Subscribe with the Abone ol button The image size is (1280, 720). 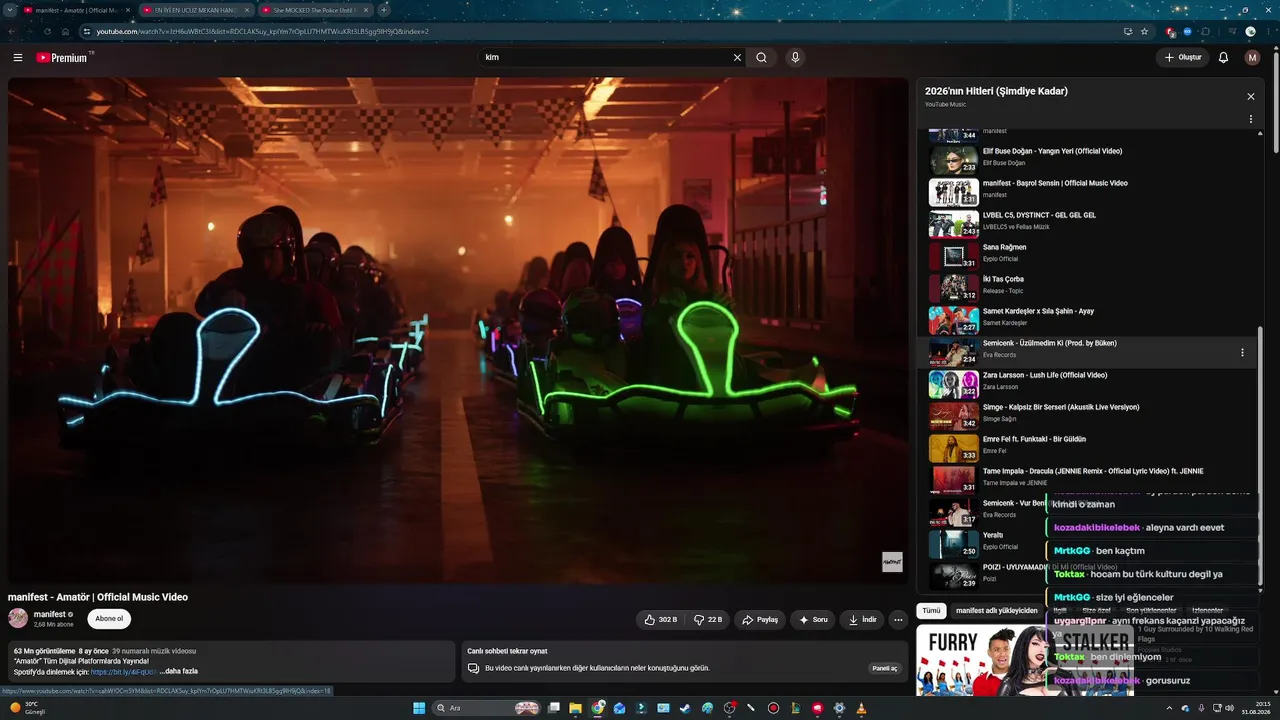coord(109,619)
